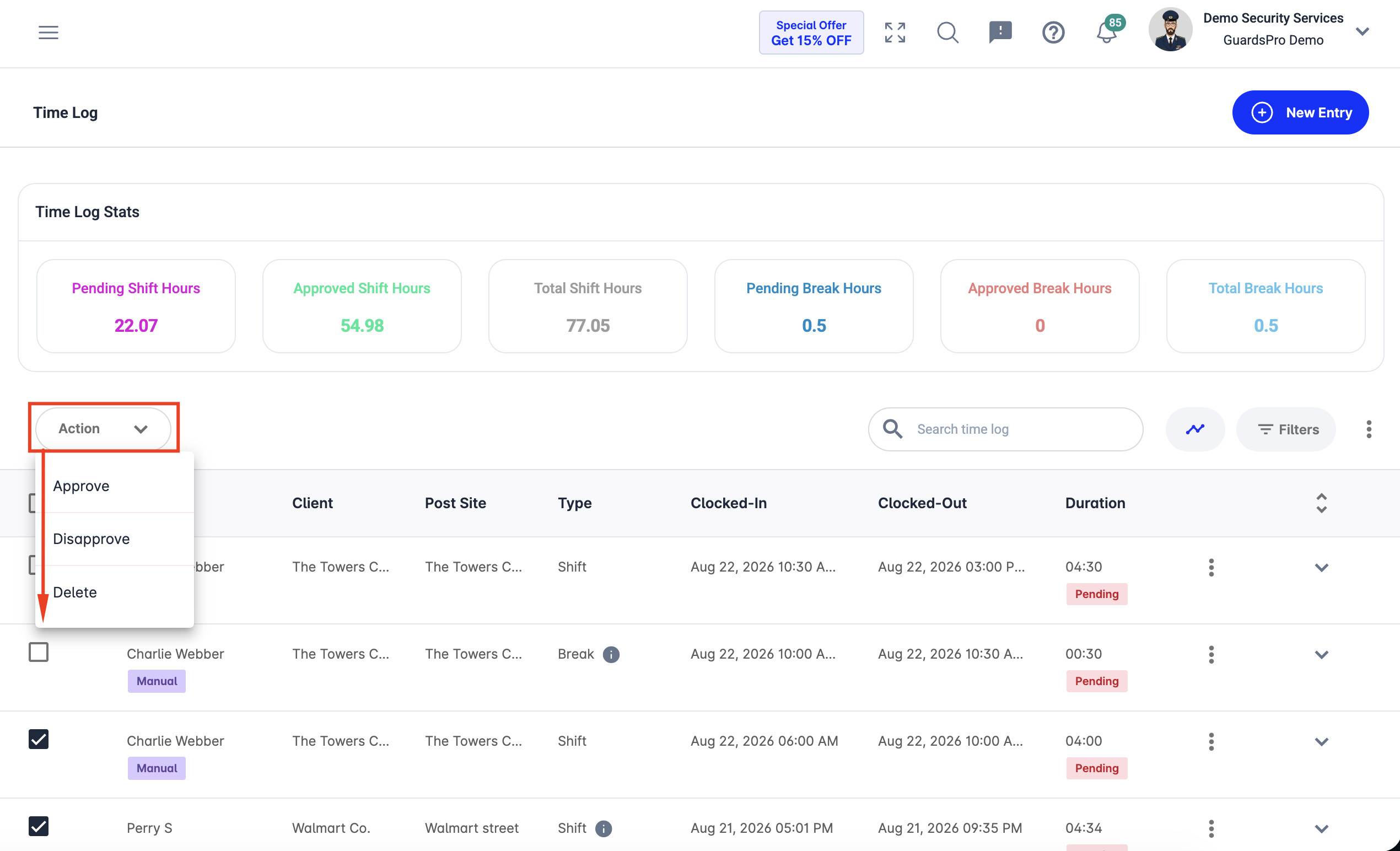Check the Charlie Webber Break row checkbox
1400x851 pixels.
(x=39, y=651)
